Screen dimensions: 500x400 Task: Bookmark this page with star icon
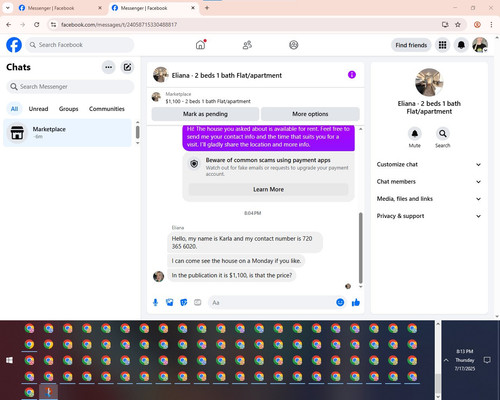458,24
